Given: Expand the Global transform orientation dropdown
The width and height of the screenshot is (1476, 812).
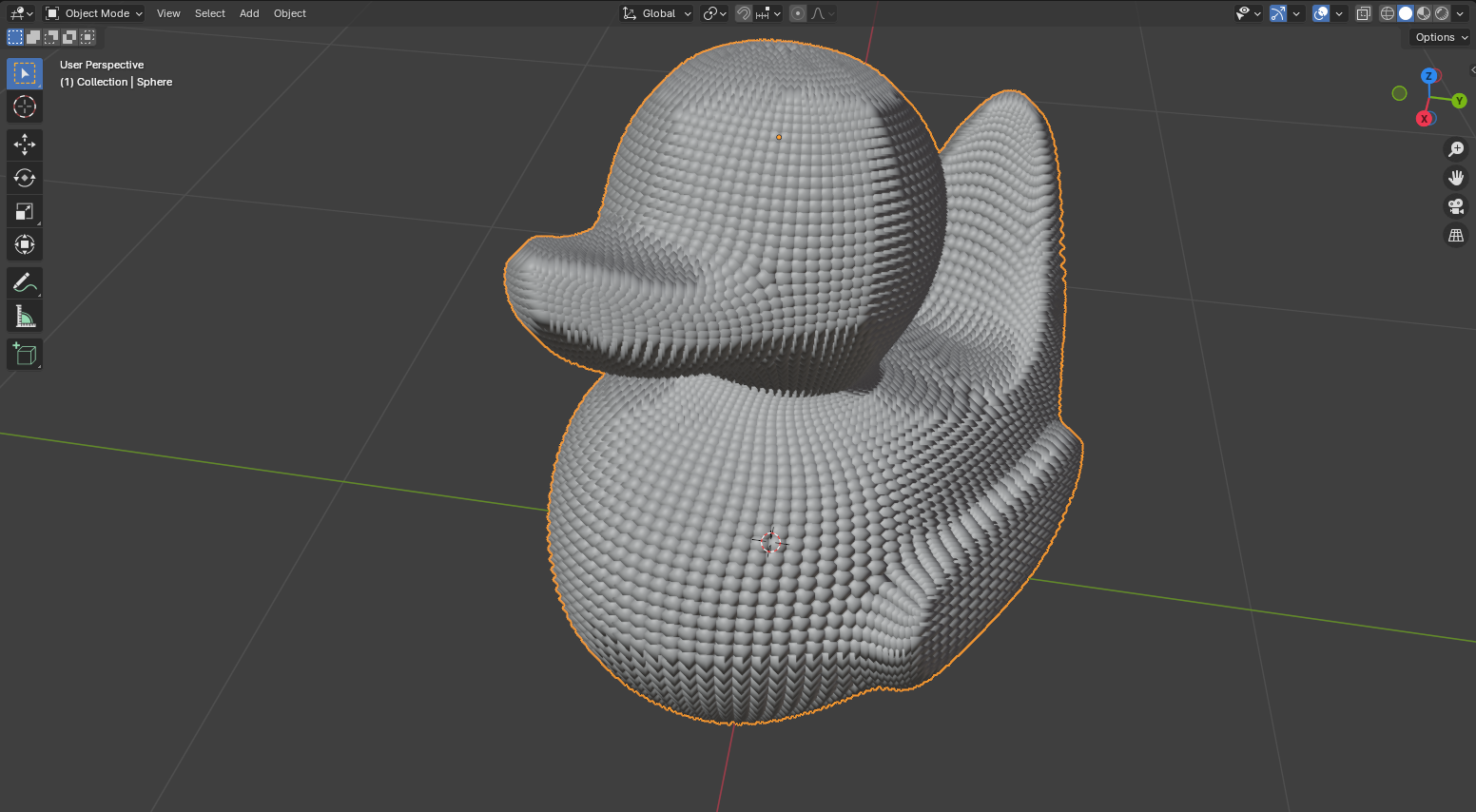Looking at the screenshot, I should pyautogui.click(x=657, y=13).
